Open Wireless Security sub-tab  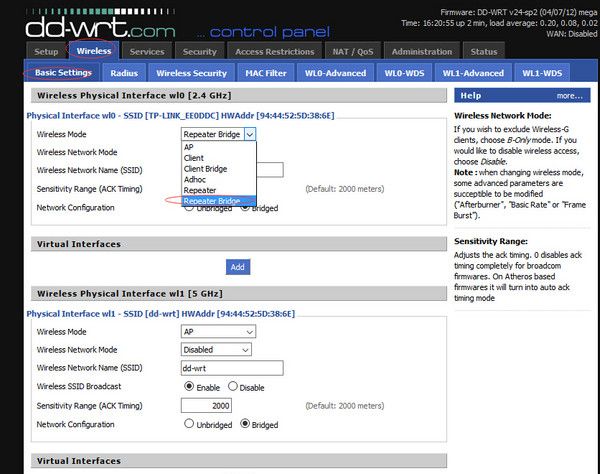[191, 73]
